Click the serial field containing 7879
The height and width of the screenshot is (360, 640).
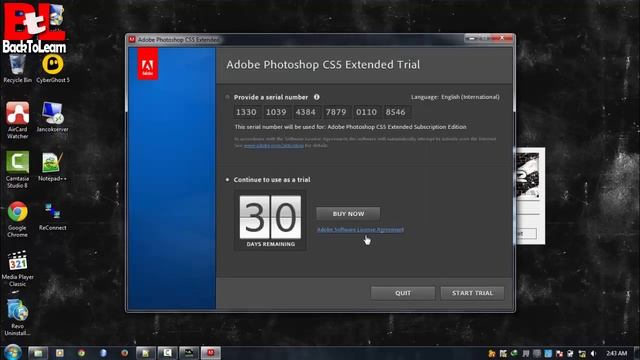(336, 112)
